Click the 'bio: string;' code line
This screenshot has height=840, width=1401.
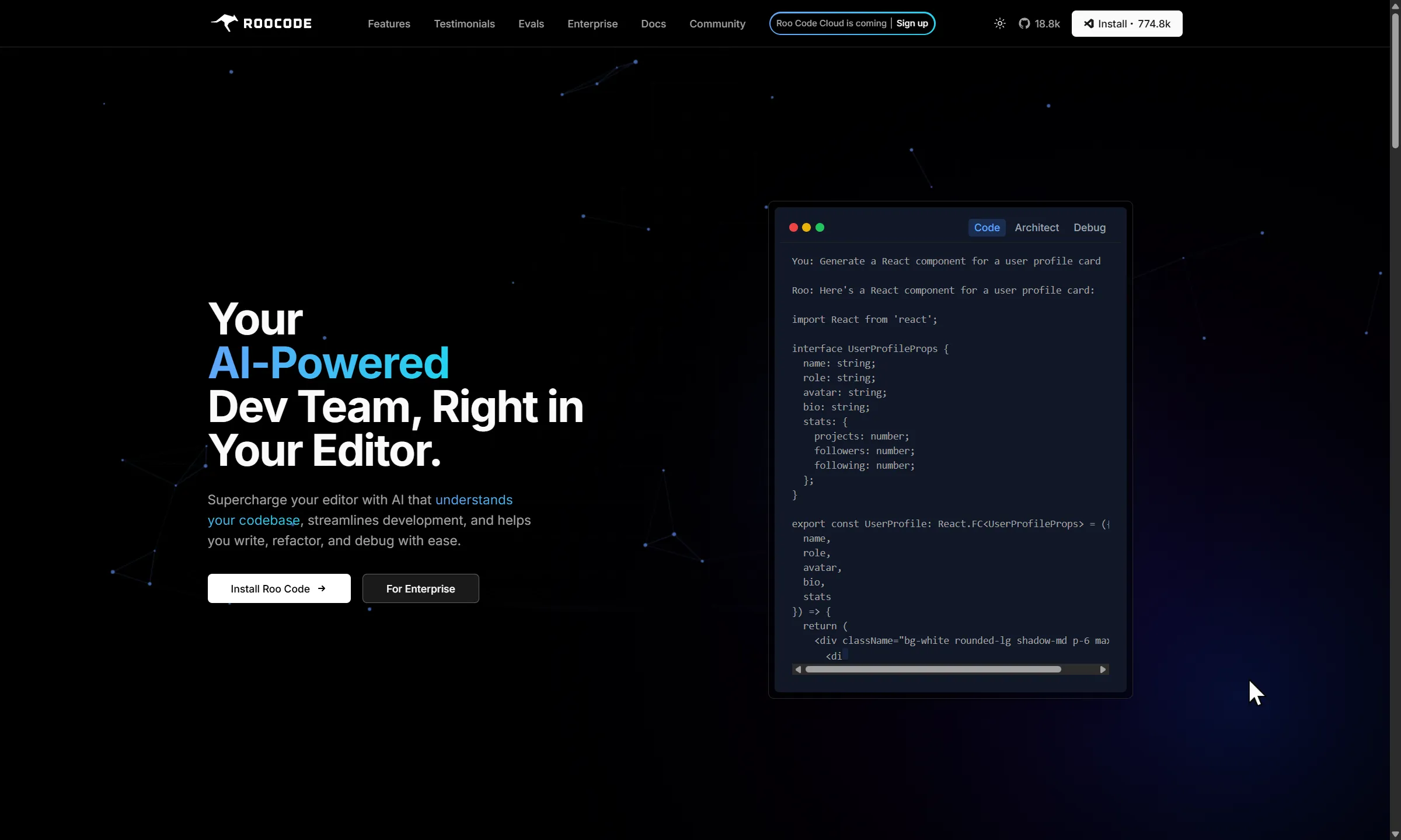837,407
